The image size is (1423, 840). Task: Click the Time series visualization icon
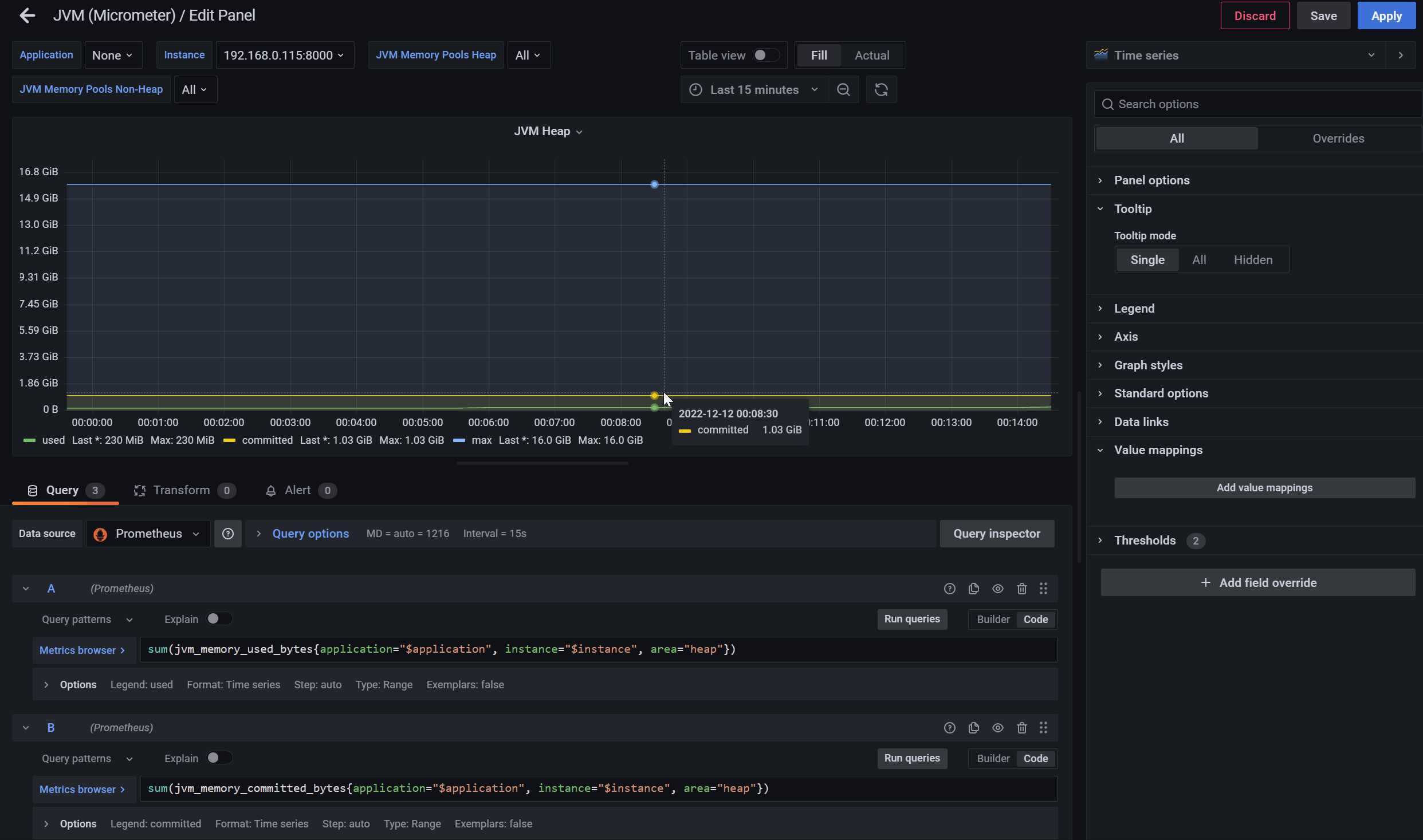click(1101, 55)
